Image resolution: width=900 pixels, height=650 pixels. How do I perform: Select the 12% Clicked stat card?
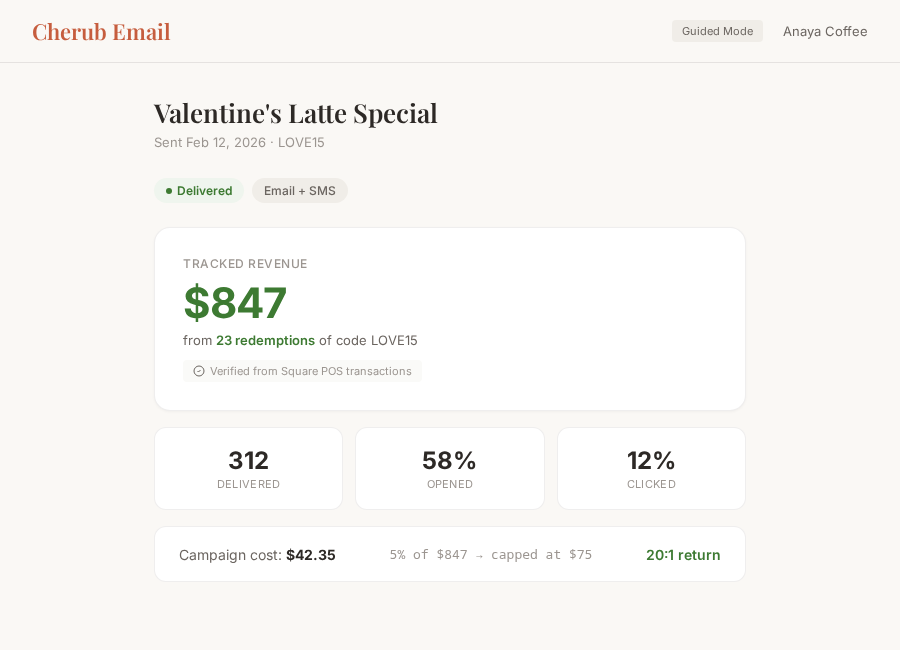click(x=651, y=468)
